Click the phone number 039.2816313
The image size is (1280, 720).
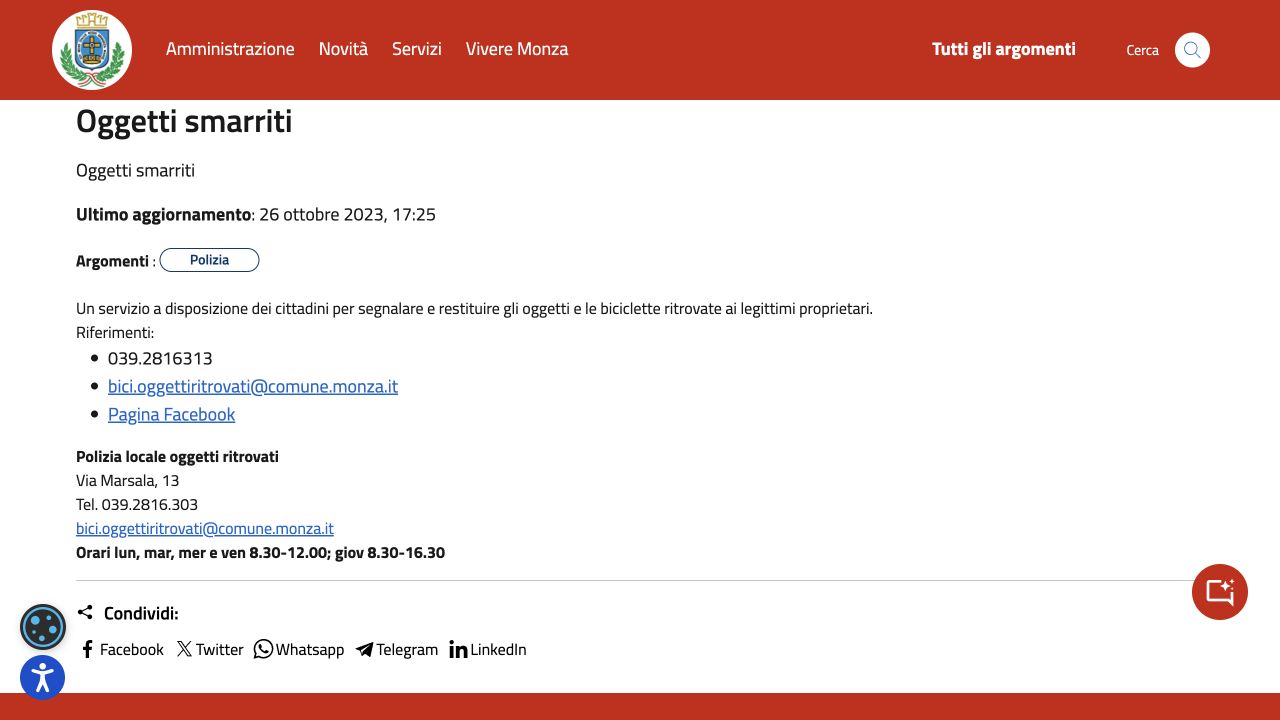tap(160, 358)
